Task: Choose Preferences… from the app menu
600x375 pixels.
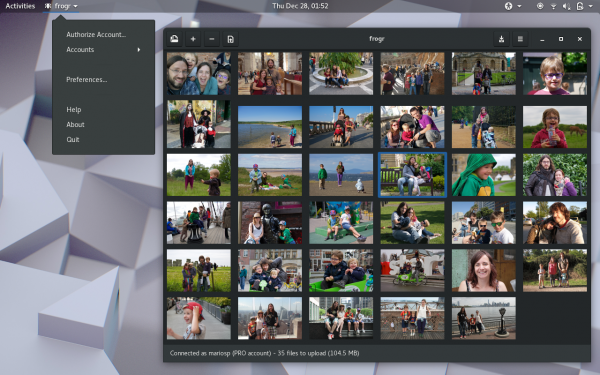Action: coord(86,80)
